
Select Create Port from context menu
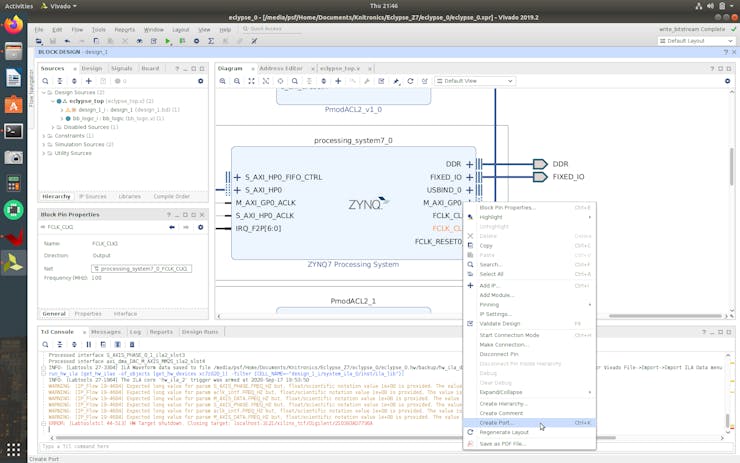click(496, 423)
